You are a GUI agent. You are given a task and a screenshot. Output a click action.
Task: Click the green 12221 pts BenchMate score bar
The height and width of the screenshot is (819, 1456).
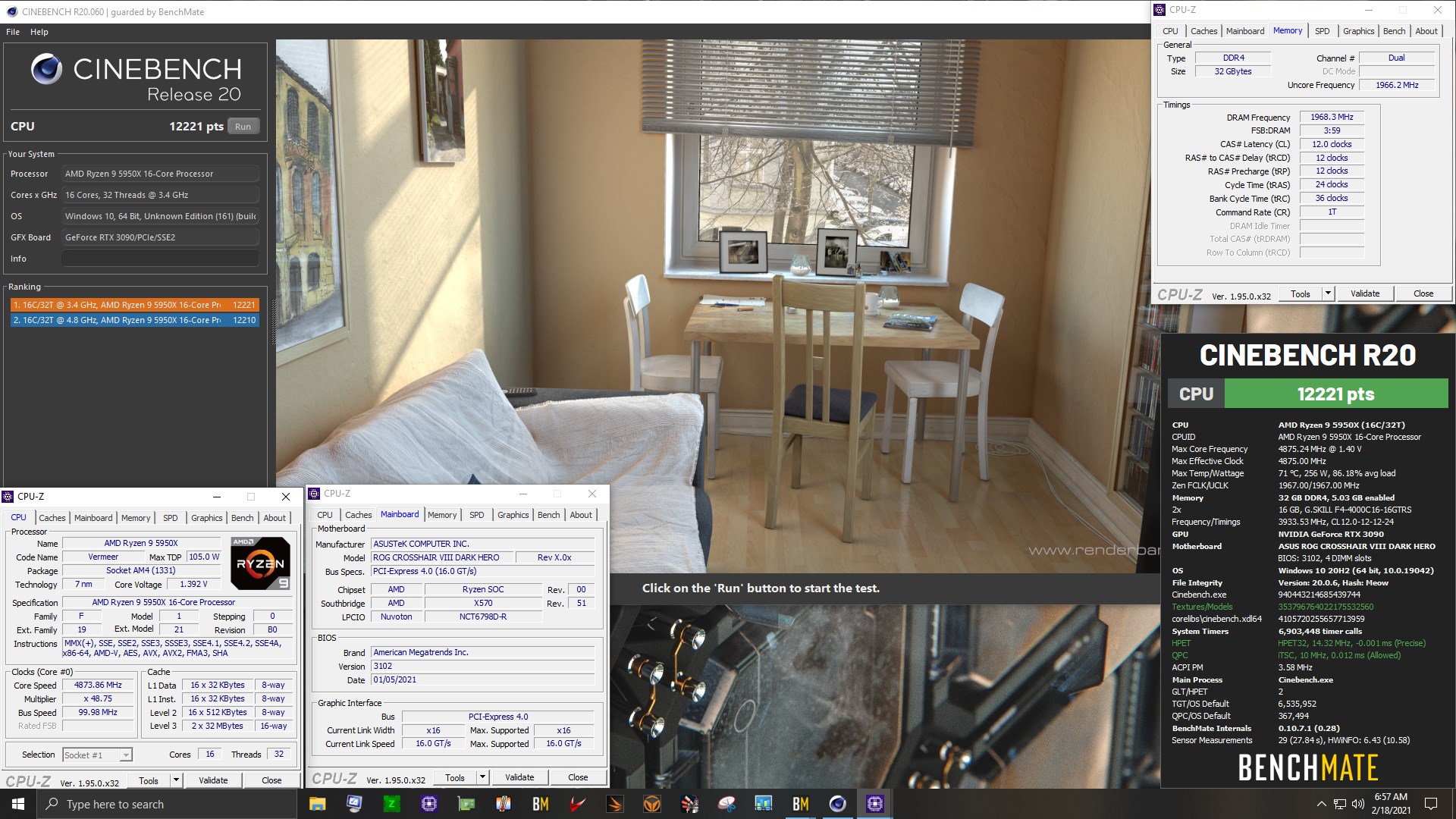click(1336, 394)
